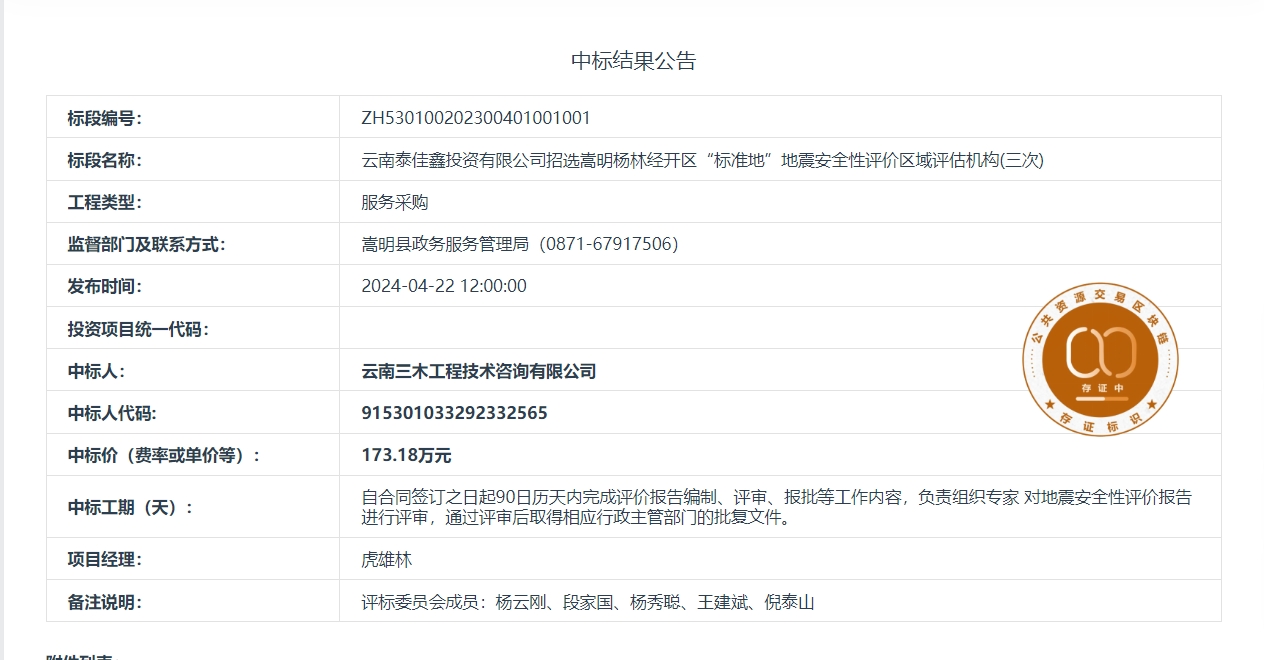The height and width of the screenshot is (660, 1264).
Task: Click the 中标工期（天） label
Action: (x=130, y=507)
